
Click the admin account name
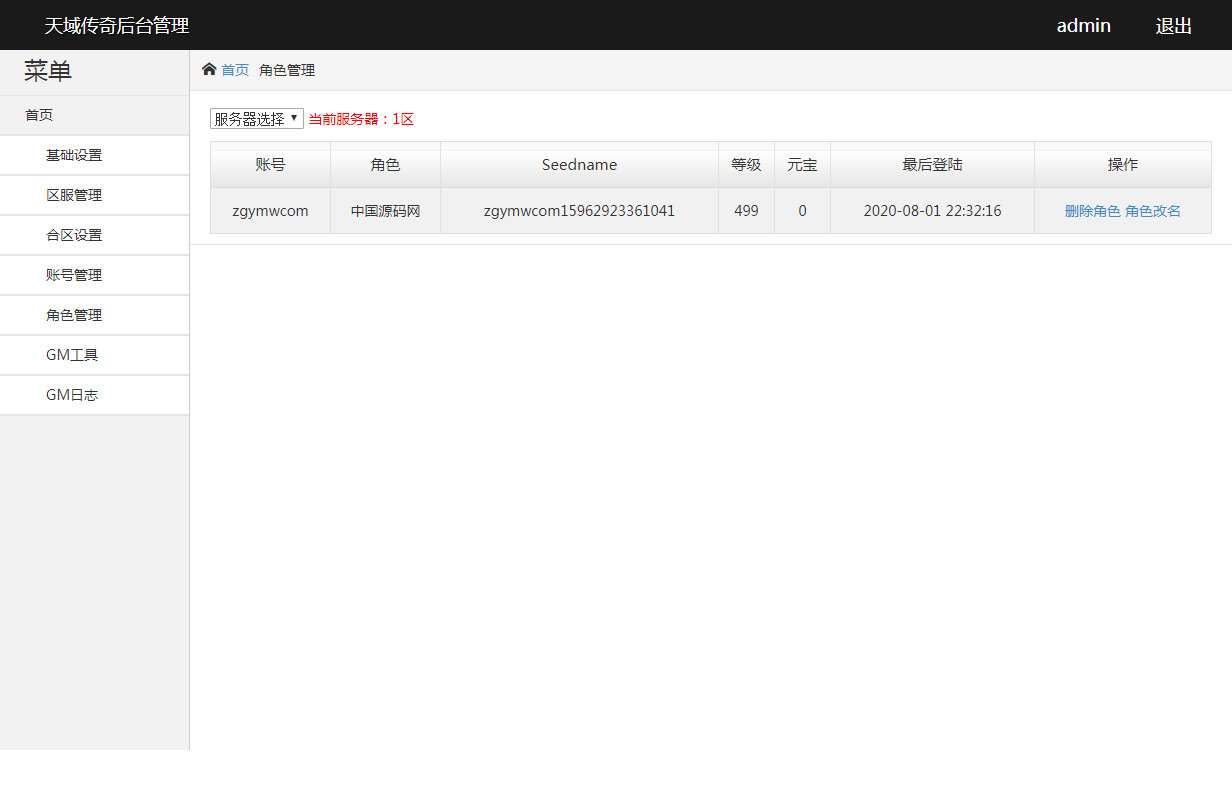tap(1083, 25)
